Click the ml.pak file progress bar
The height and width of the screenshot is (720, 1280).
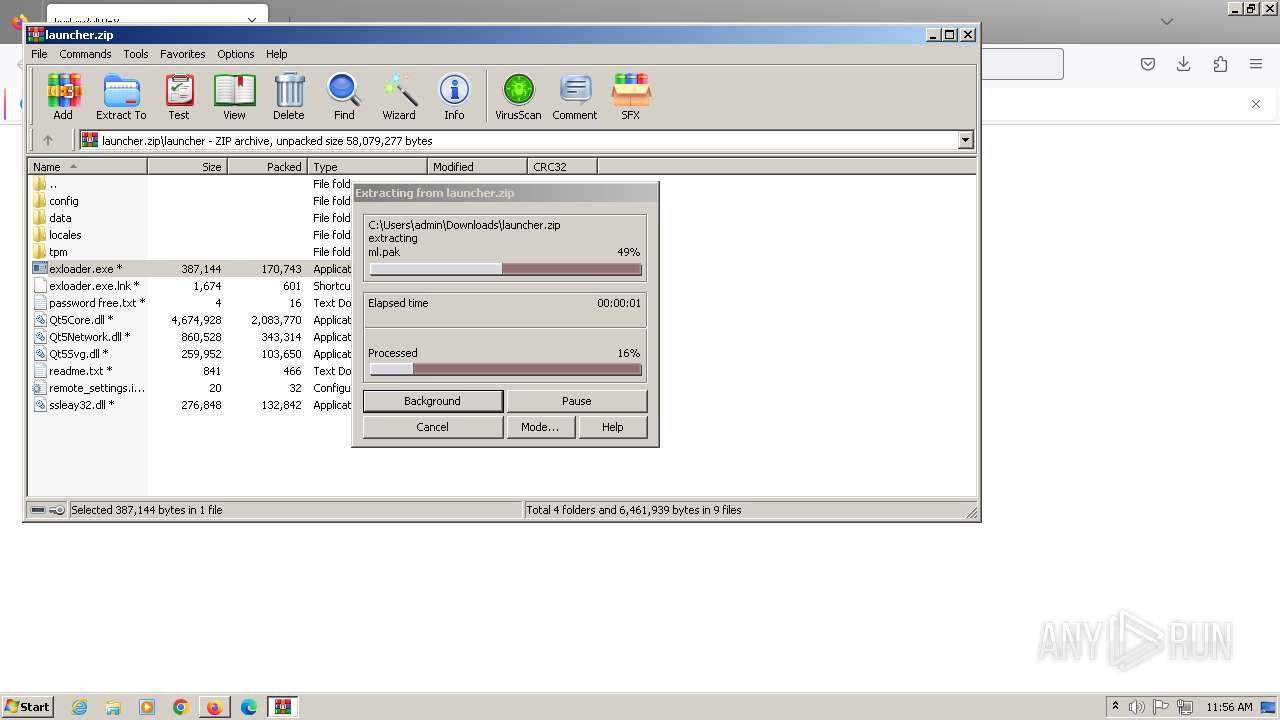(506, 269)
